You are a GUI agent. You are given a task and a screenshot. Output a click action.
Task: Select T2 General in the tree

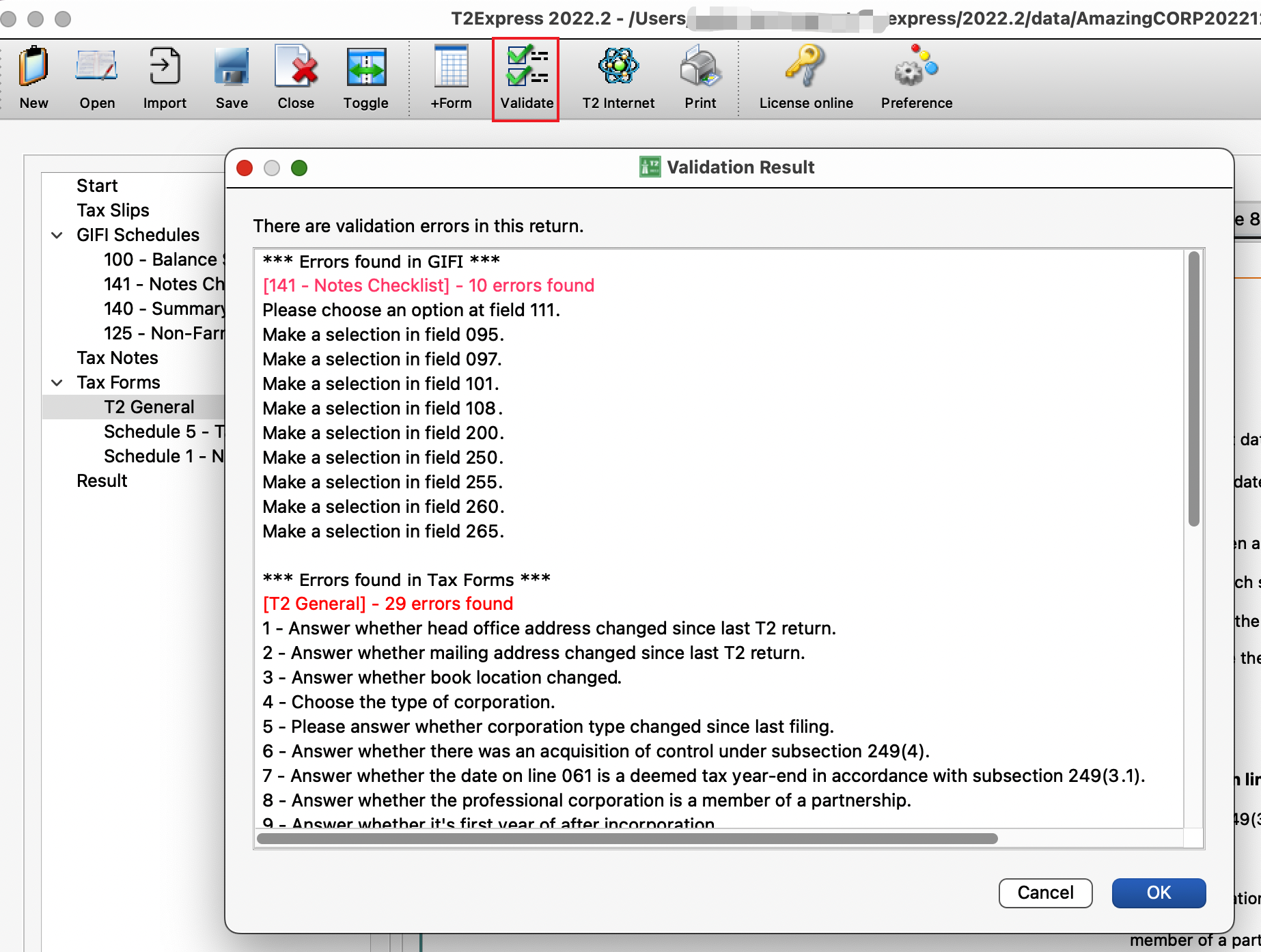[149, 407]
